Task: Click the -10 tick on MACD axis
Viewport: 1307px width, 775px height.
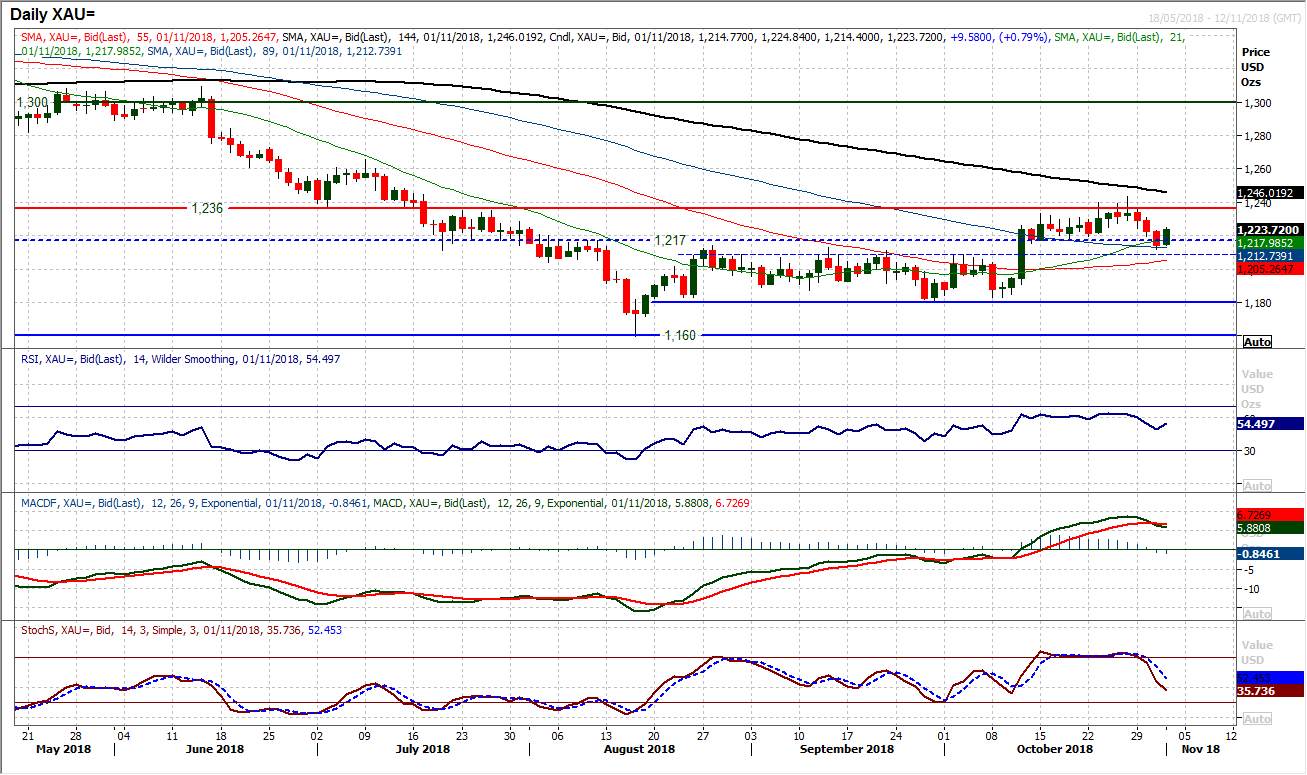Action: tap(1250, 588)
